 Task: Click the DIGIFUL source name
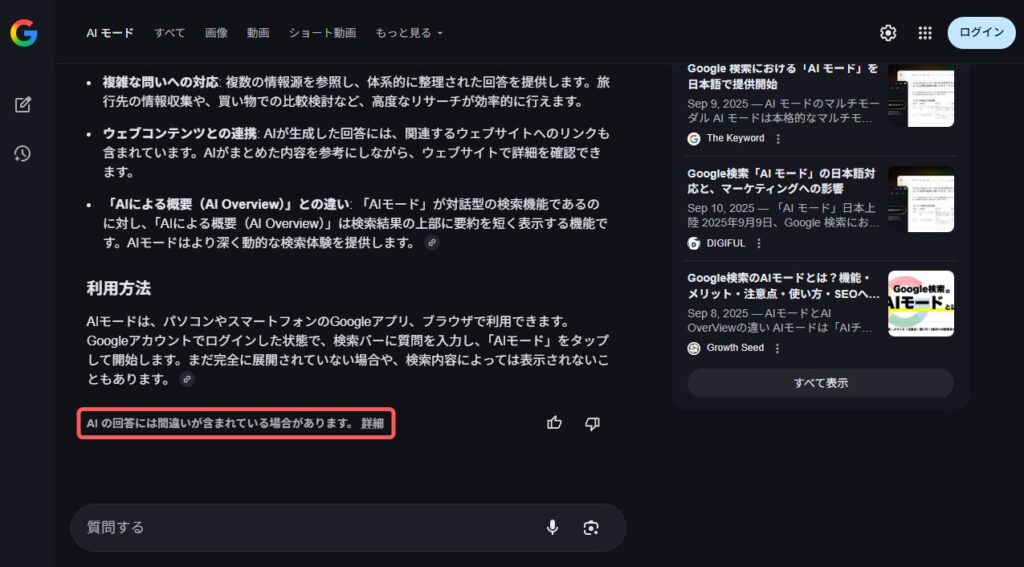(726, 243)
